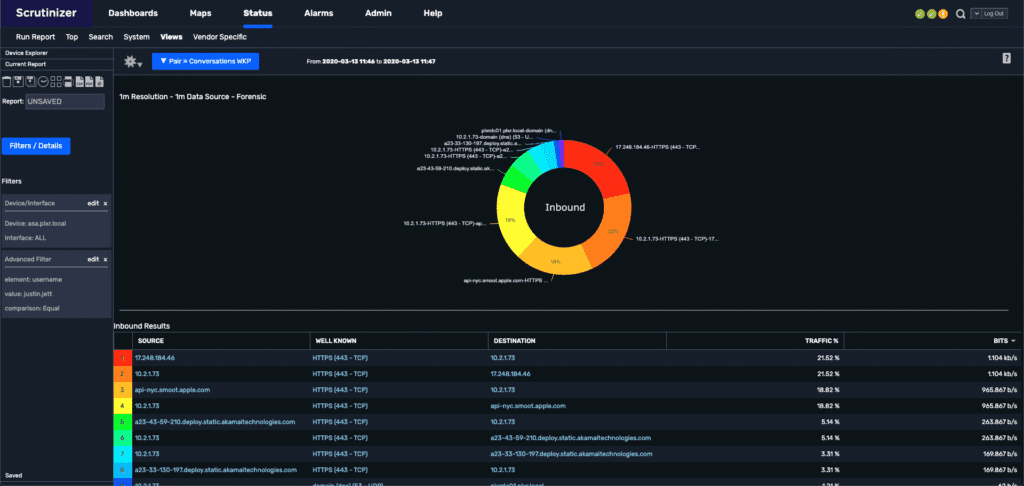The width and height of the screenshot is (1024, 486).
Task: Click the save-as report icon
Action: coord(31,82)
